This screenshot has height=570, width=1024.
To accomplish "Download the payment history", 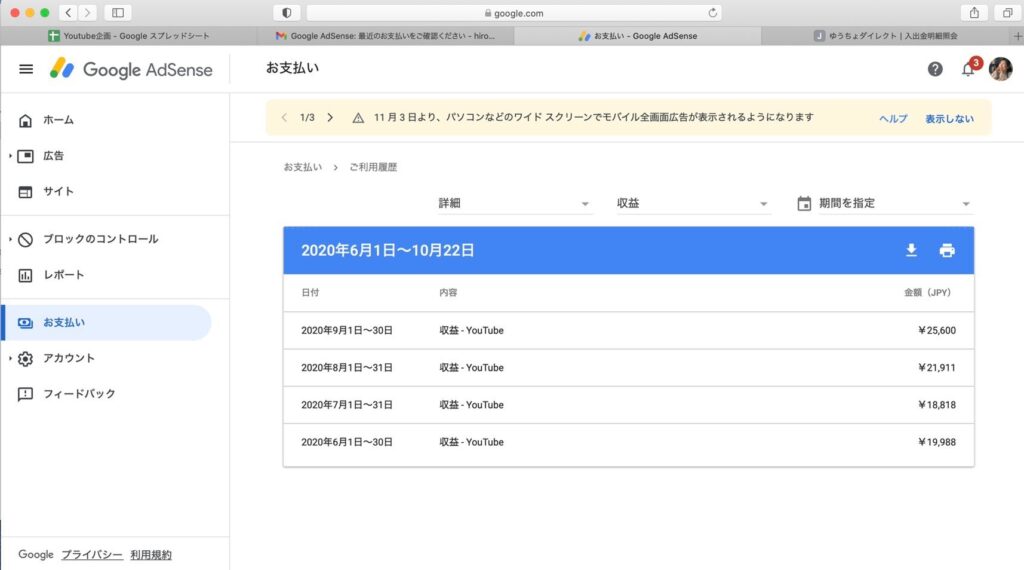I will click(x=912, y=250).
